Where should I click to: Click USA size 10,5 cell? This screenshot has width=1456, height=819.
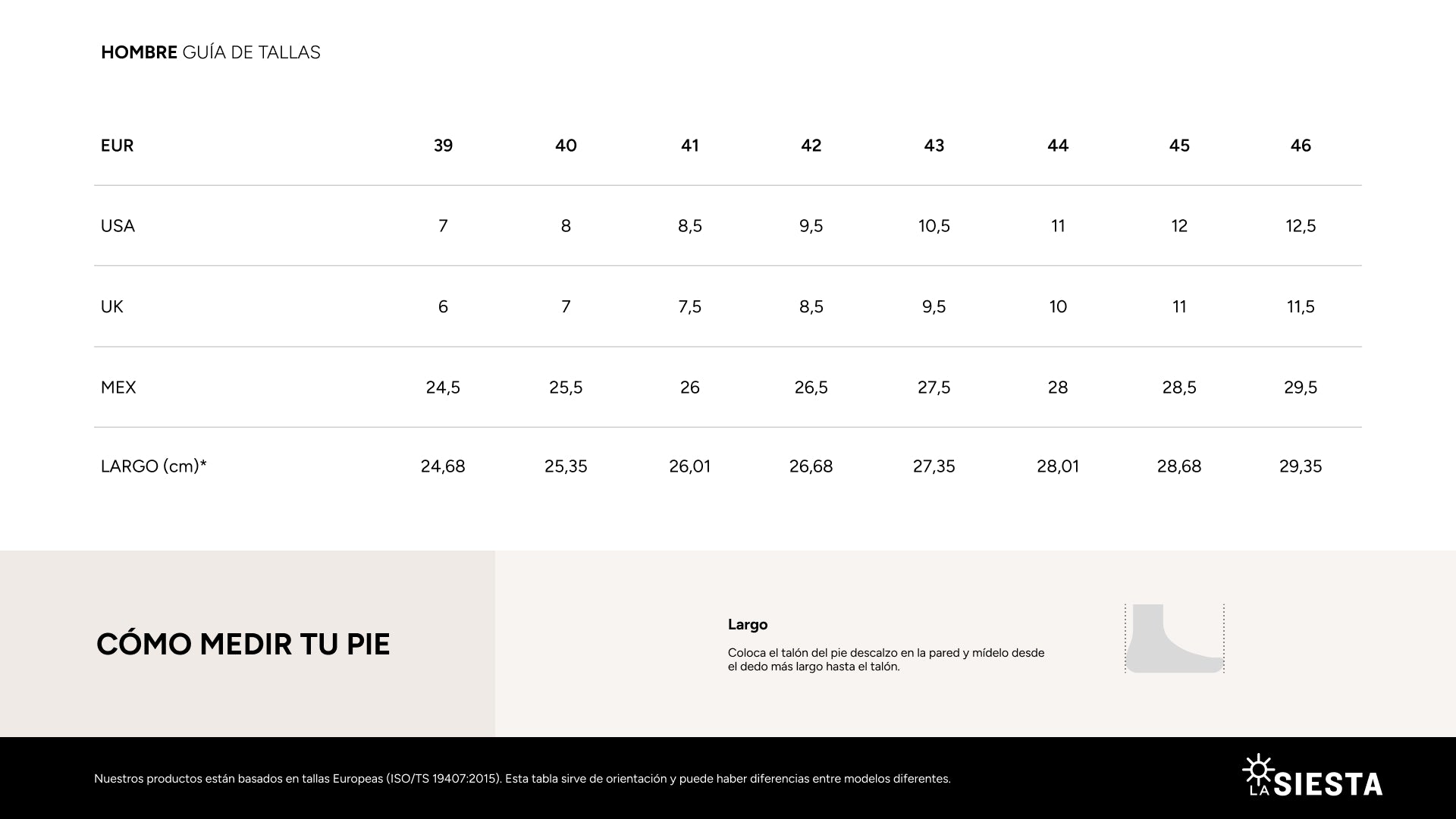coord(934,226)
